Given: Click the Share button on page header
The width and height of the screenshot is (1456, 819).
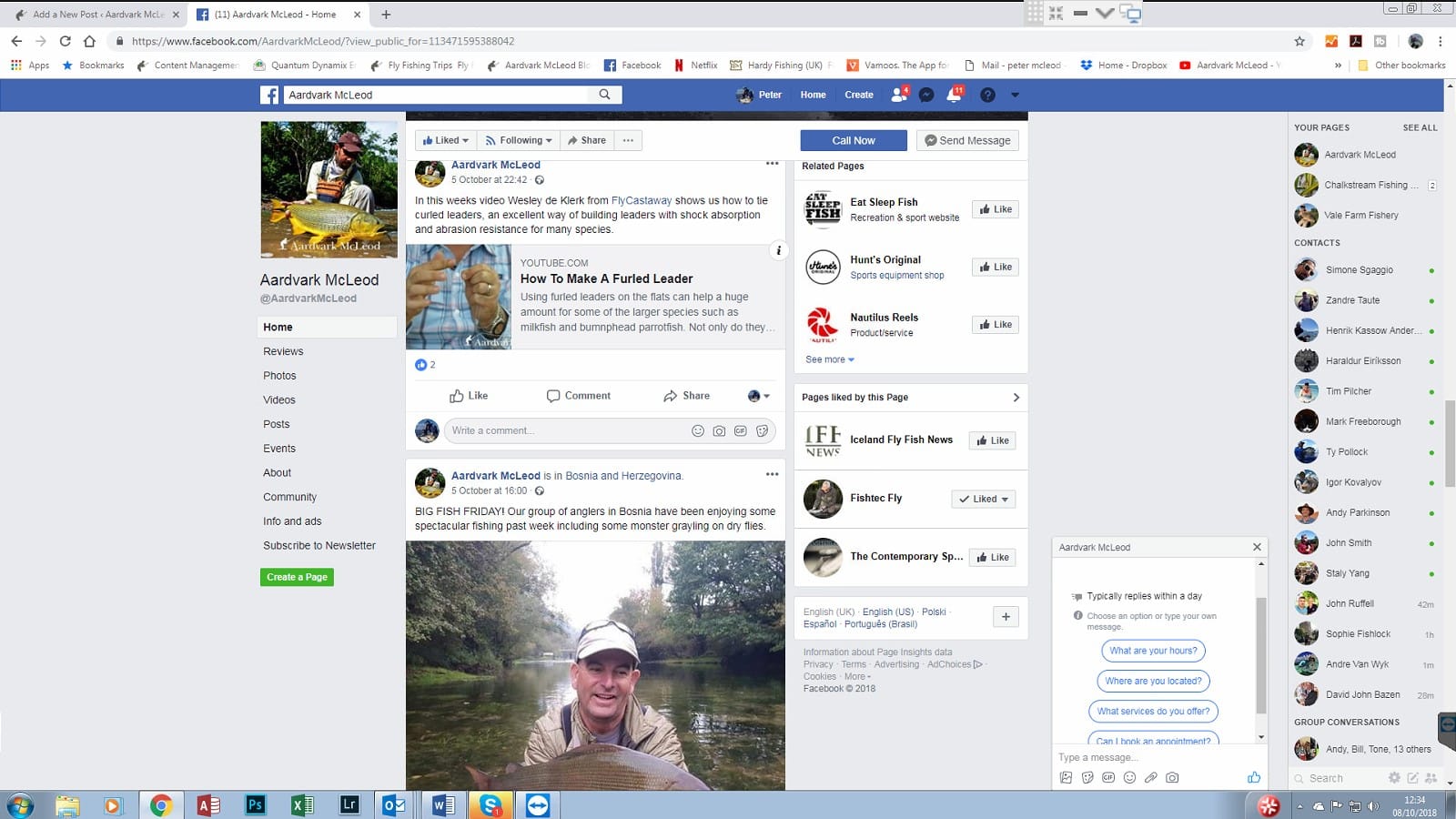Looking at the screenshot, I should [586, 140].
